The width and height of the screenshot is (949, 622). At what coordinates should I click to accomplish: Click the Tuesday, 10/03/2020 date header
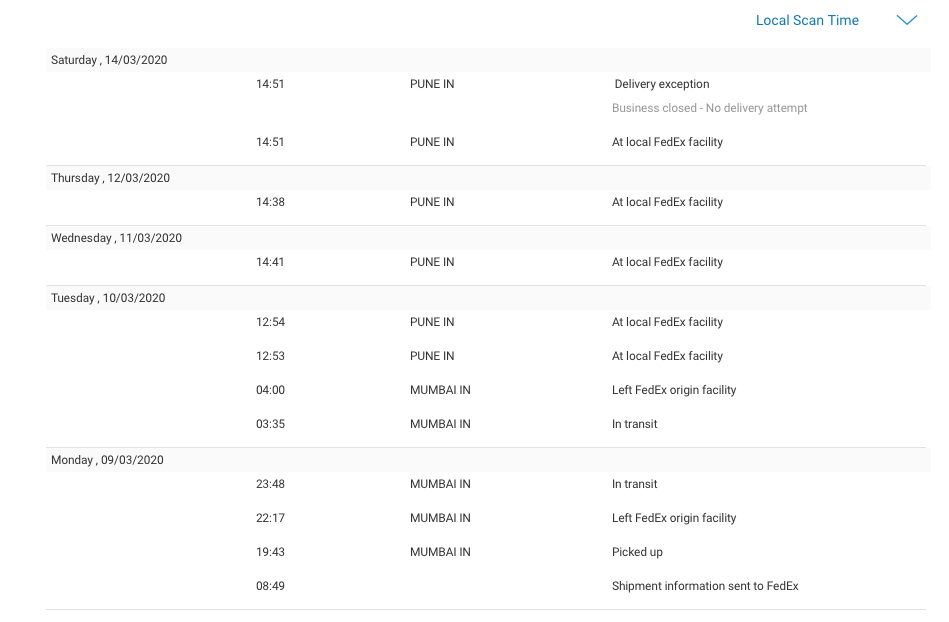(x=108, y=298)
